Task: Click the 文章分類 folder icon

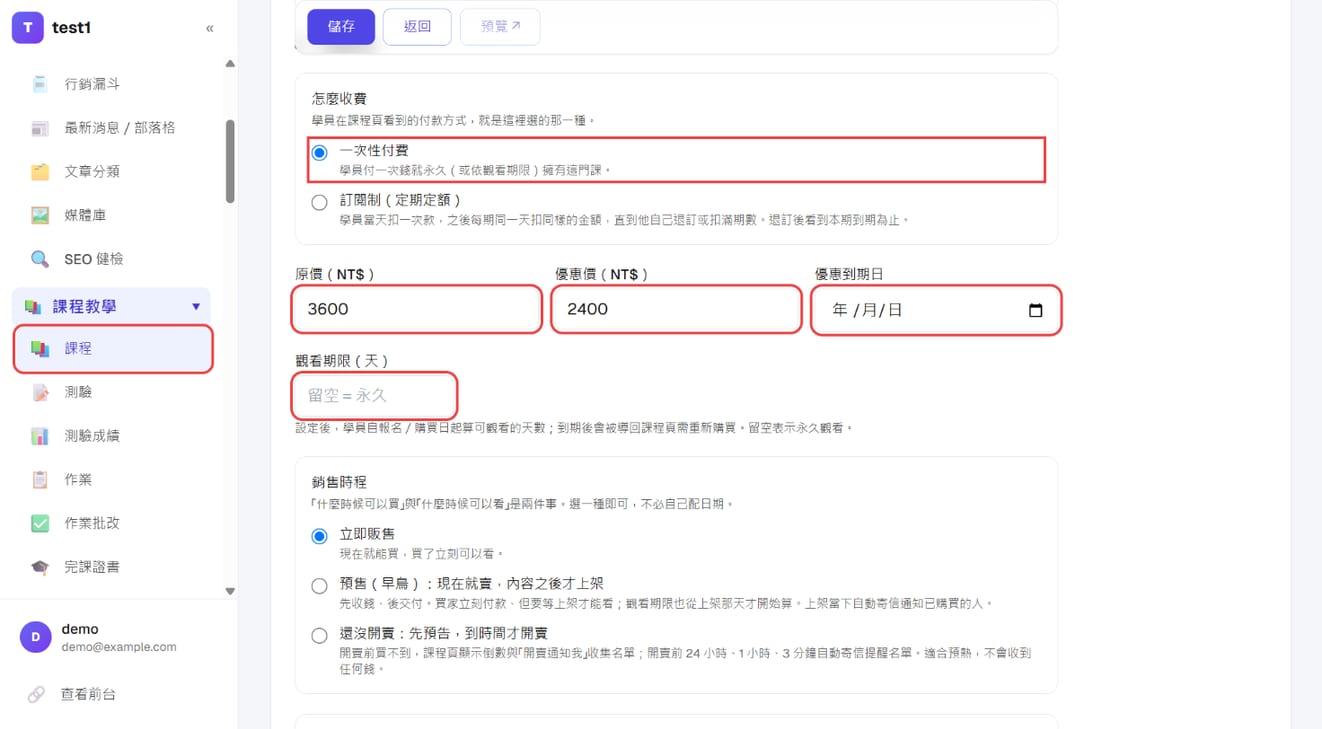Action: pos(40,172)
